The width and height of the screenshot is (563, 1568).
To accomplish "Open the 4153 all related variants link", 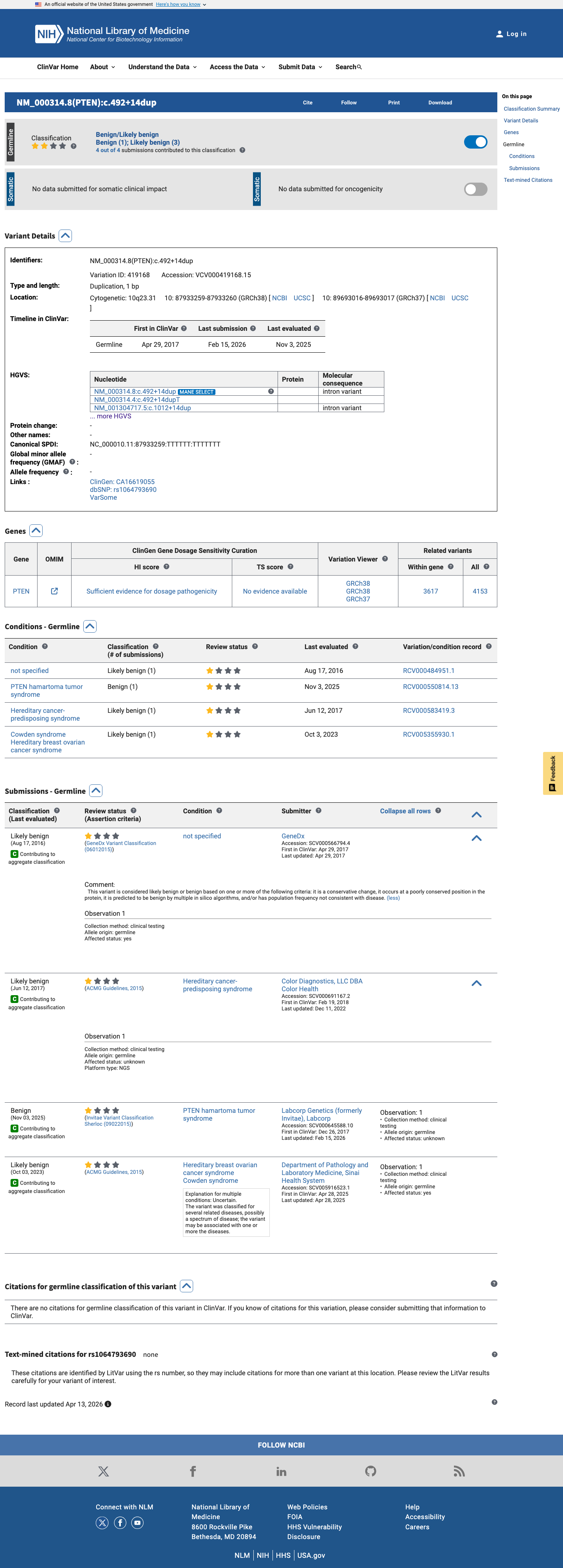I will pyautogui.click(x=480, y=591).
